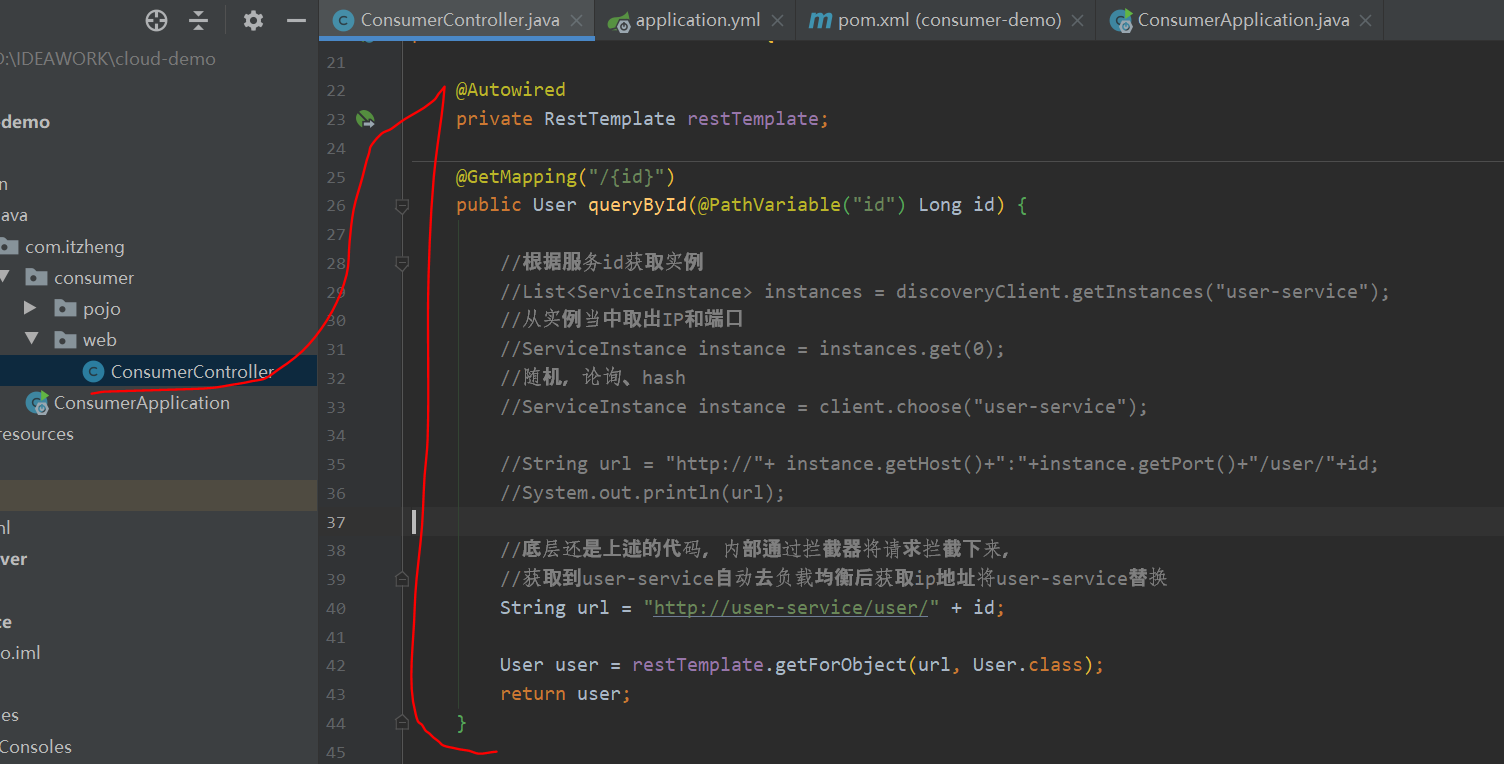
Task: Close the pom.xml (consumer-demo) tab
Action: 1077,20
